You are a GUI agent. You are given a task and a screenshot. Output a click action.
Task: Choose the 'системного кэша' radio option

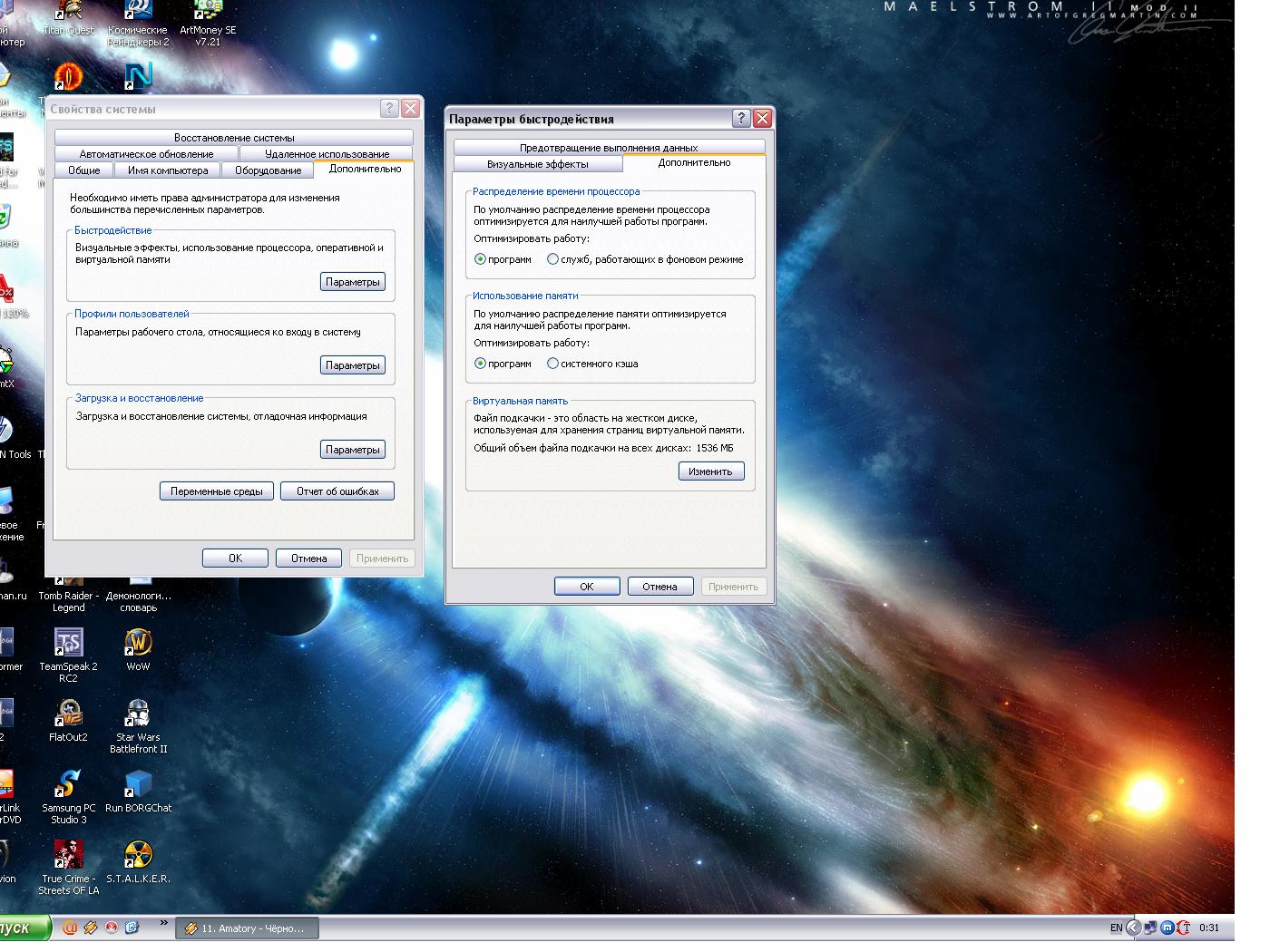[592, 364]
